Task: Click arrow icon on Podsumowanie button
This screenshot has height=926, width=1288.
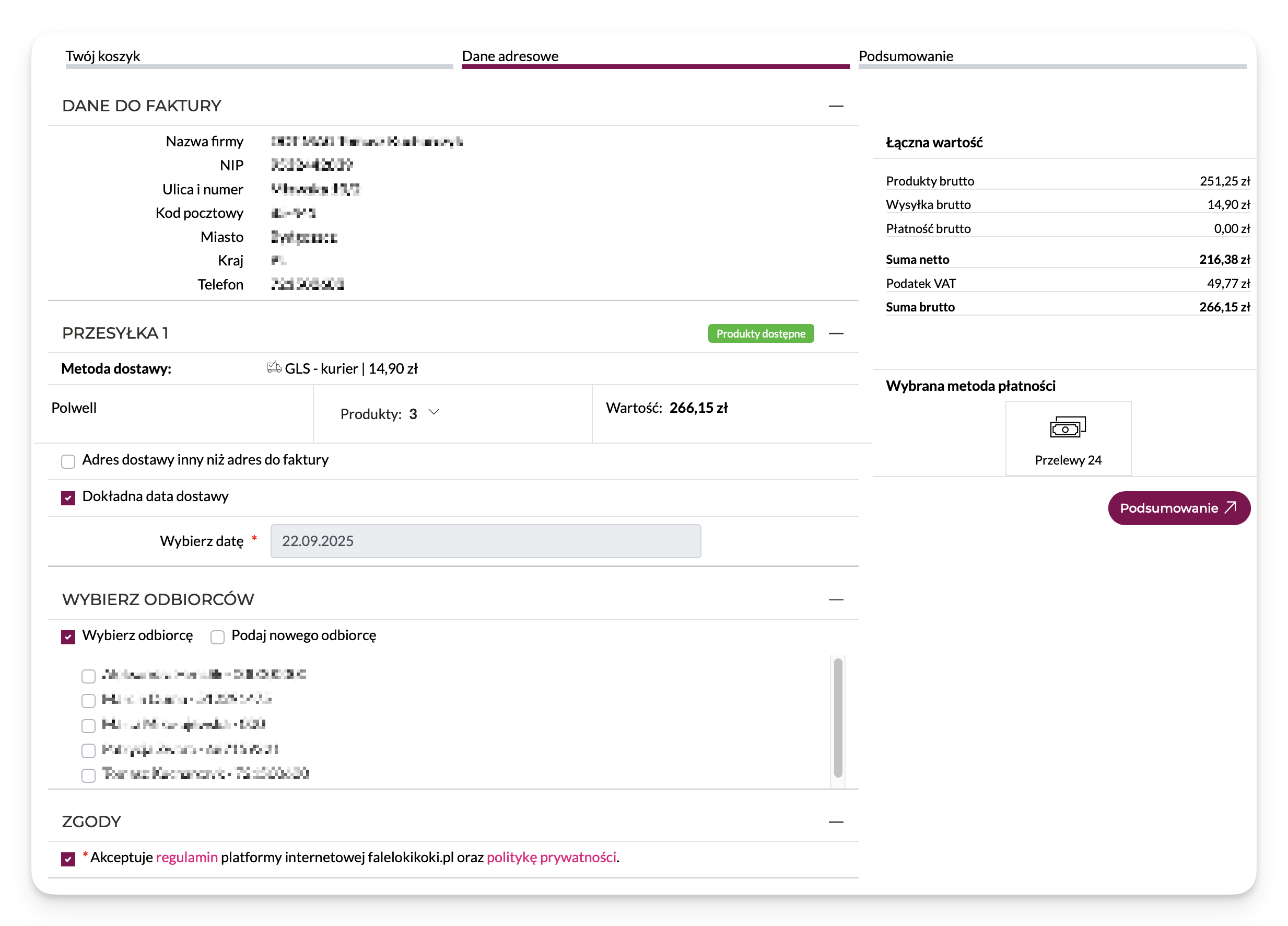Action: [x=1230, y=507]
